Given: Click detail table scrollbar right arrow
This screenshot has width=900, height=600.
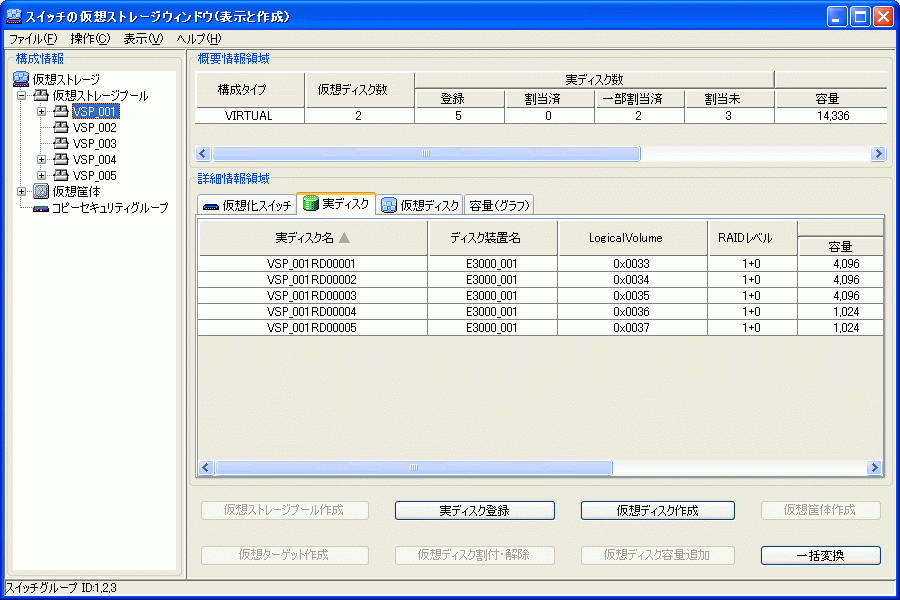Looking at the screenshot, I should tap(874, 467).
